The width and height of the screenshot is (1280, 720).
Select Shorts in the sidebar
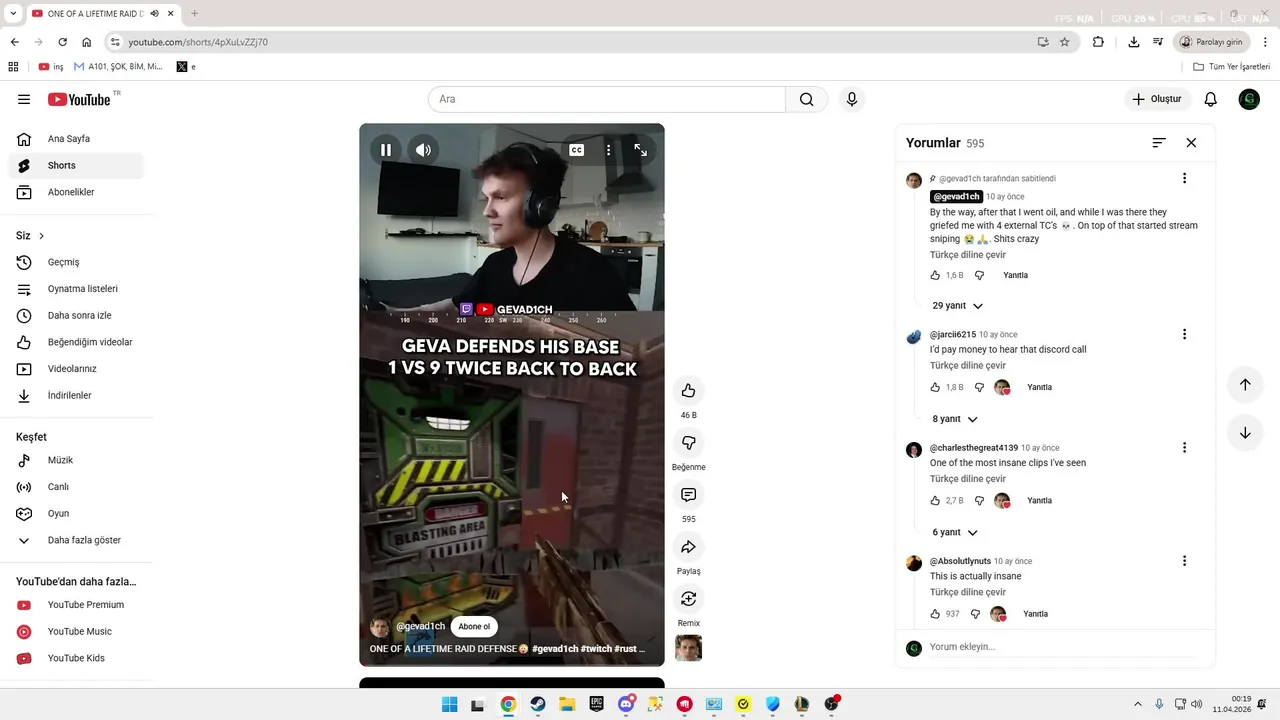76,165
